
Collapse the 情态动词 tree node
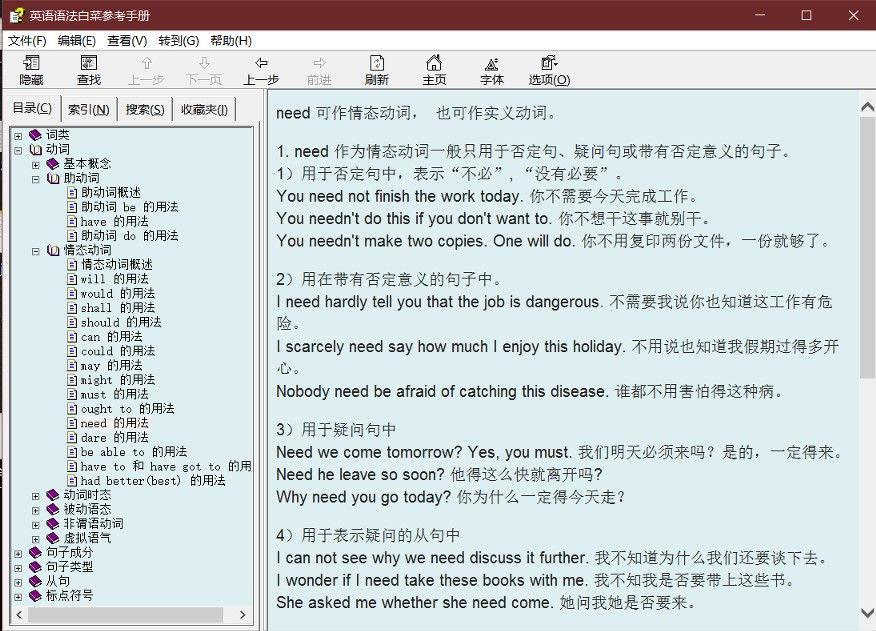tap(36, 251)
